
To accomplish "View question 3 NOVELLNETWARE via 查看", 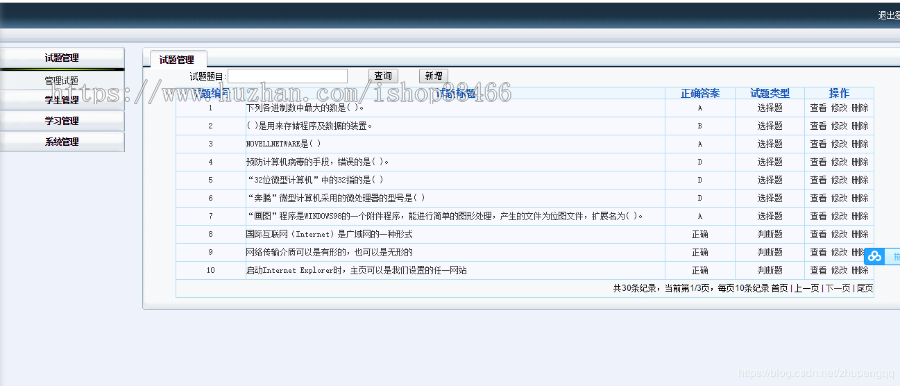I will click(x=818, y=144).
